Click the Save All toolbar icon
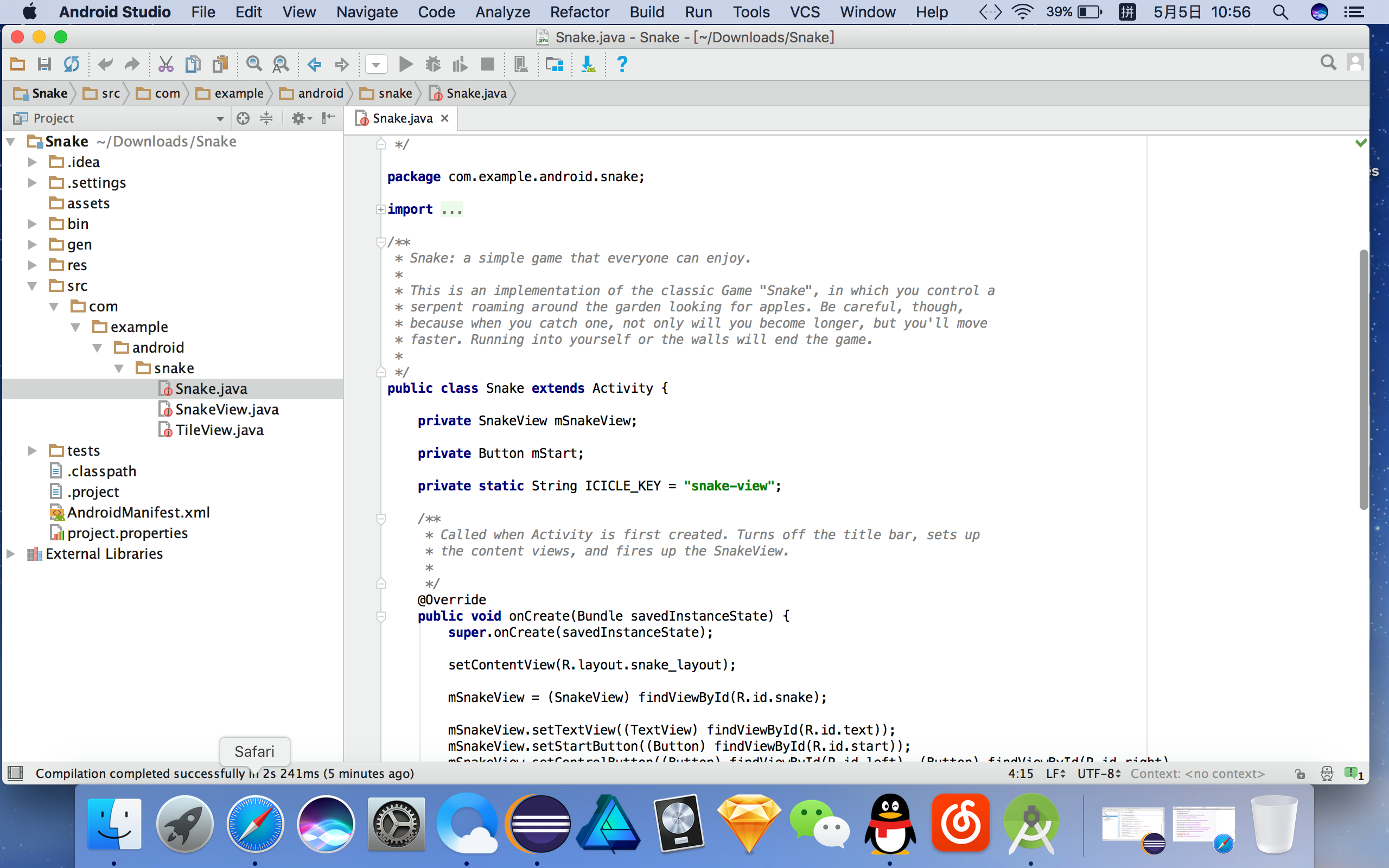This screenshot has height=868, width=1389. [x=44, y=65]
